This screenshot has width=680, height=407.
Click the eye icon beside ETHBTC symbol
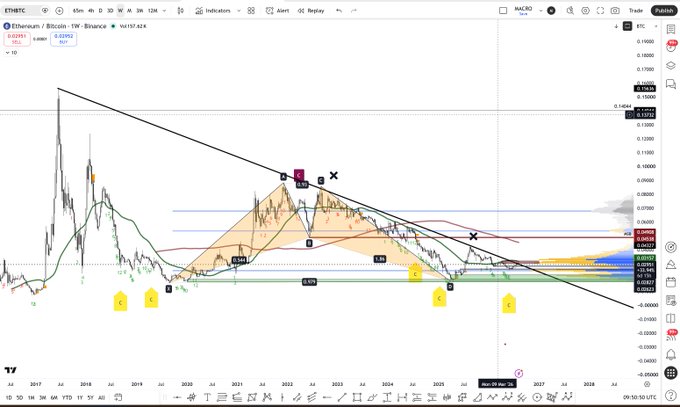pos(45,10)
